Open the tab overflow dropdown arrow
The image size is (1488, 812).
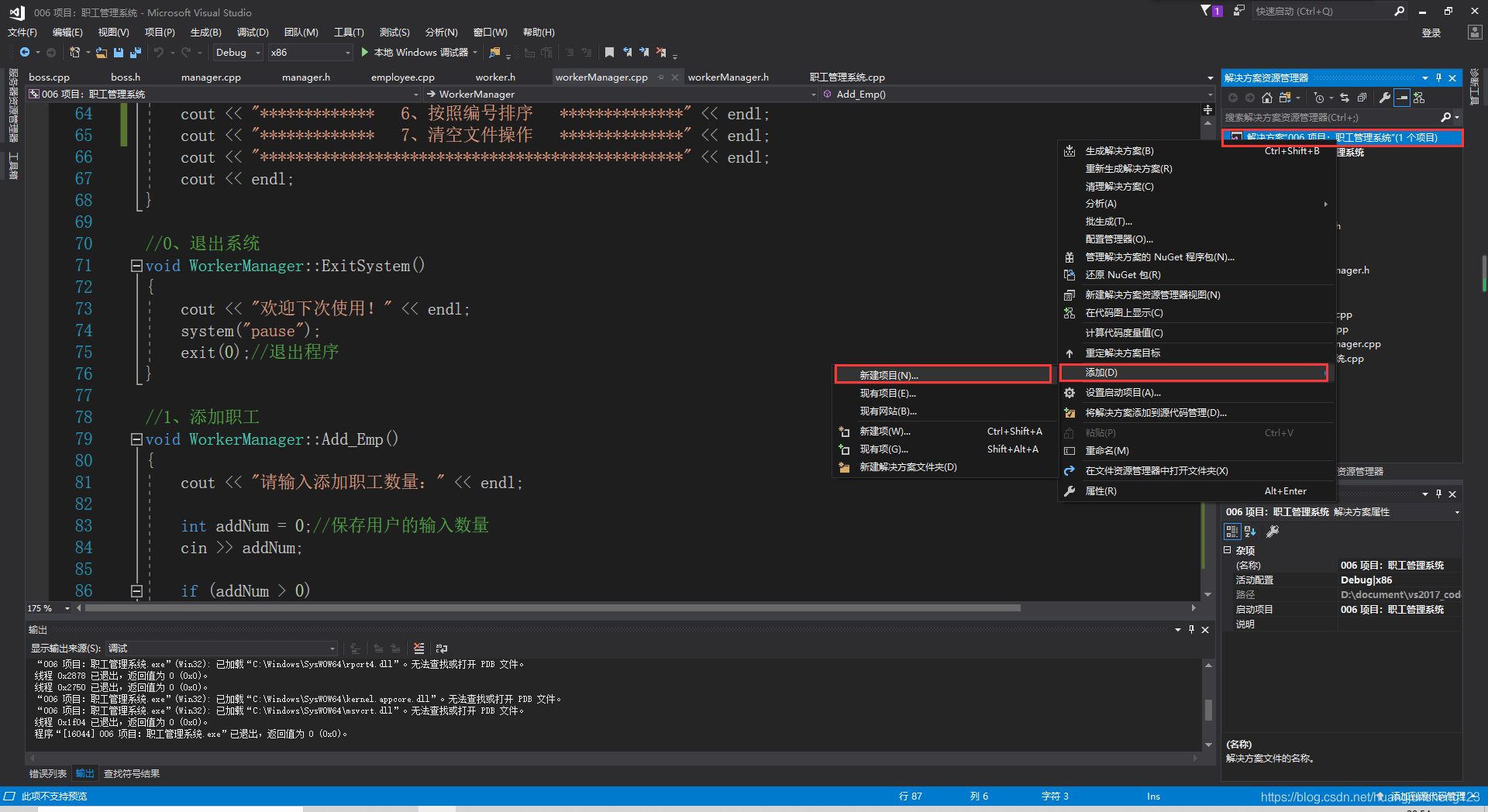tap(1210, 78)
